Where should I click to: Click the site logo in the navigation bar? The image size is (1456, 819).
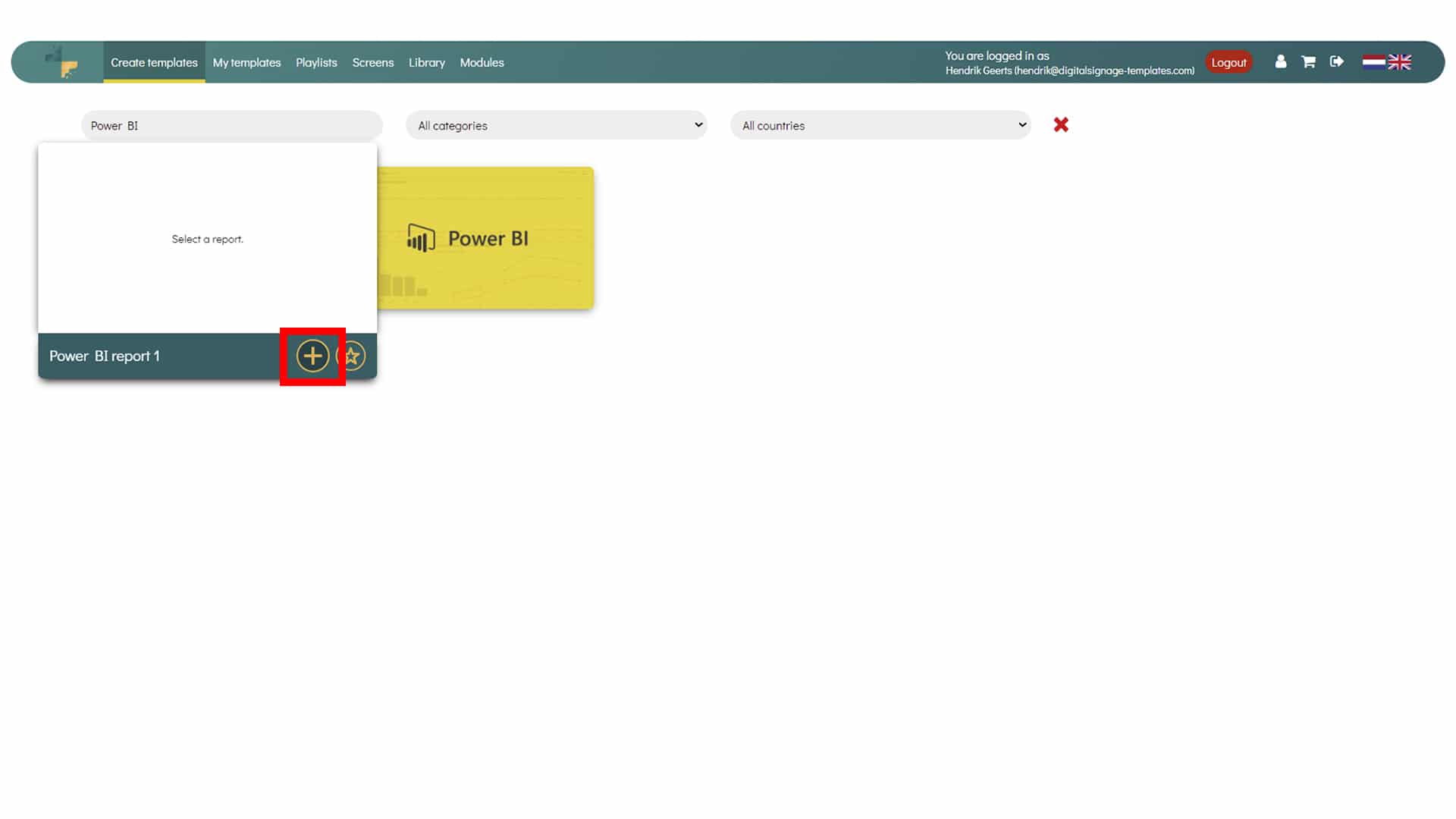coord(62,62)
